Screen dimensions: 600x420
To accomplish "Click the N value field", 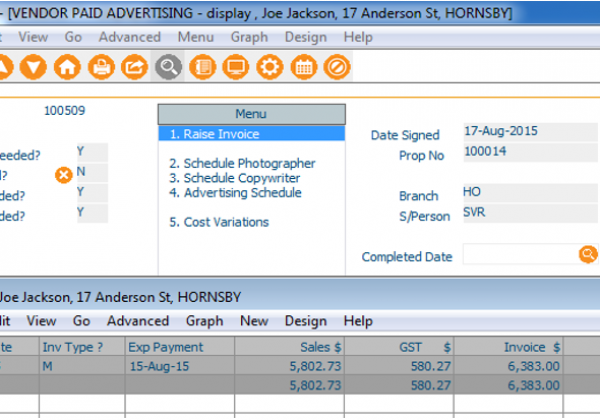I will pos(92,172).
